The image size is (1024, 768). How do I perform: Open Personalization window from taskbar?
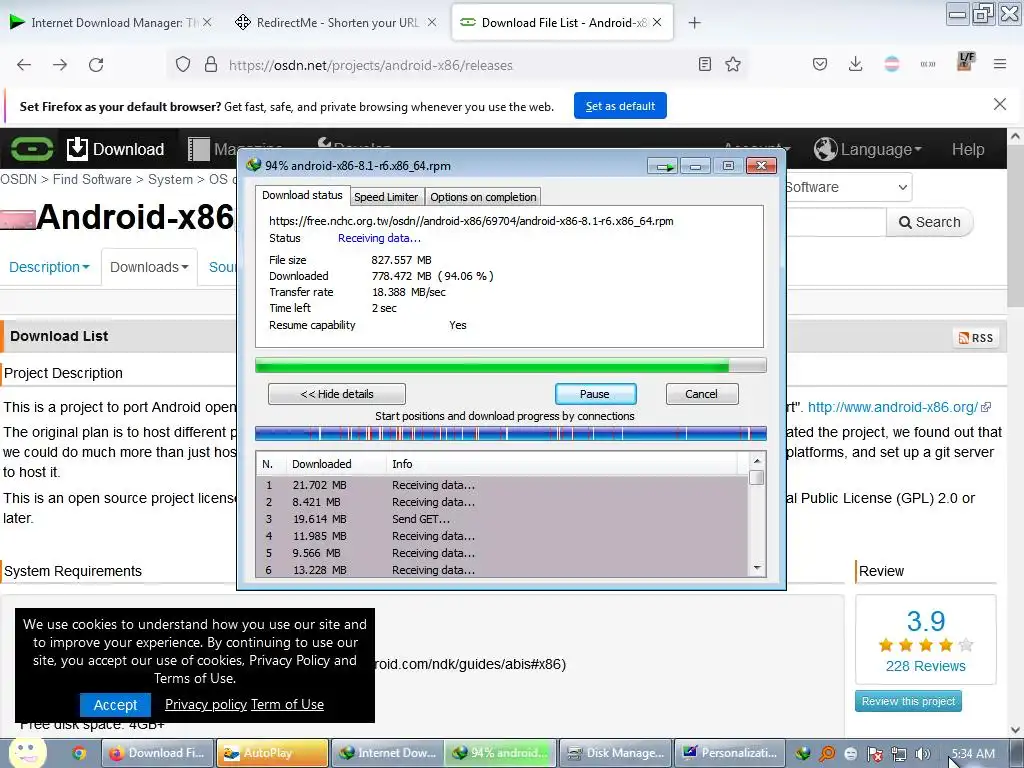pos(729,753)
